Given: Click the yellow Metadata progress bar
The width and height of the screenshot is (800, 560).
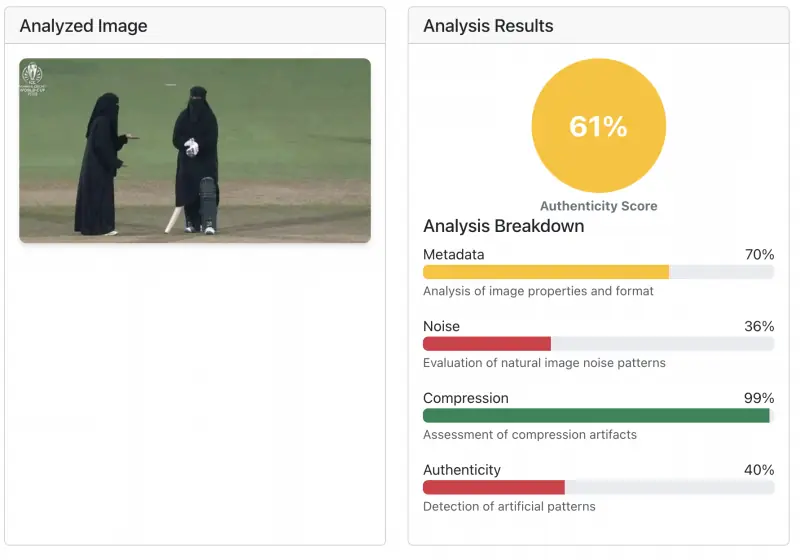Looking at the screenshot, I should 546,272.
